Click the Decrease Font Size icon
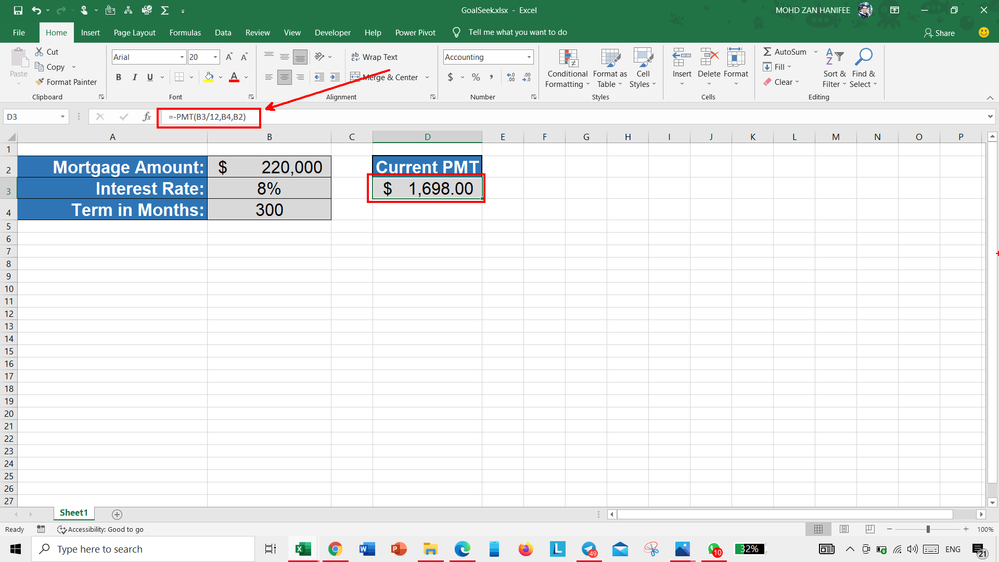The width and height of the screenshot is (999, 562). [x=244, y=57]
